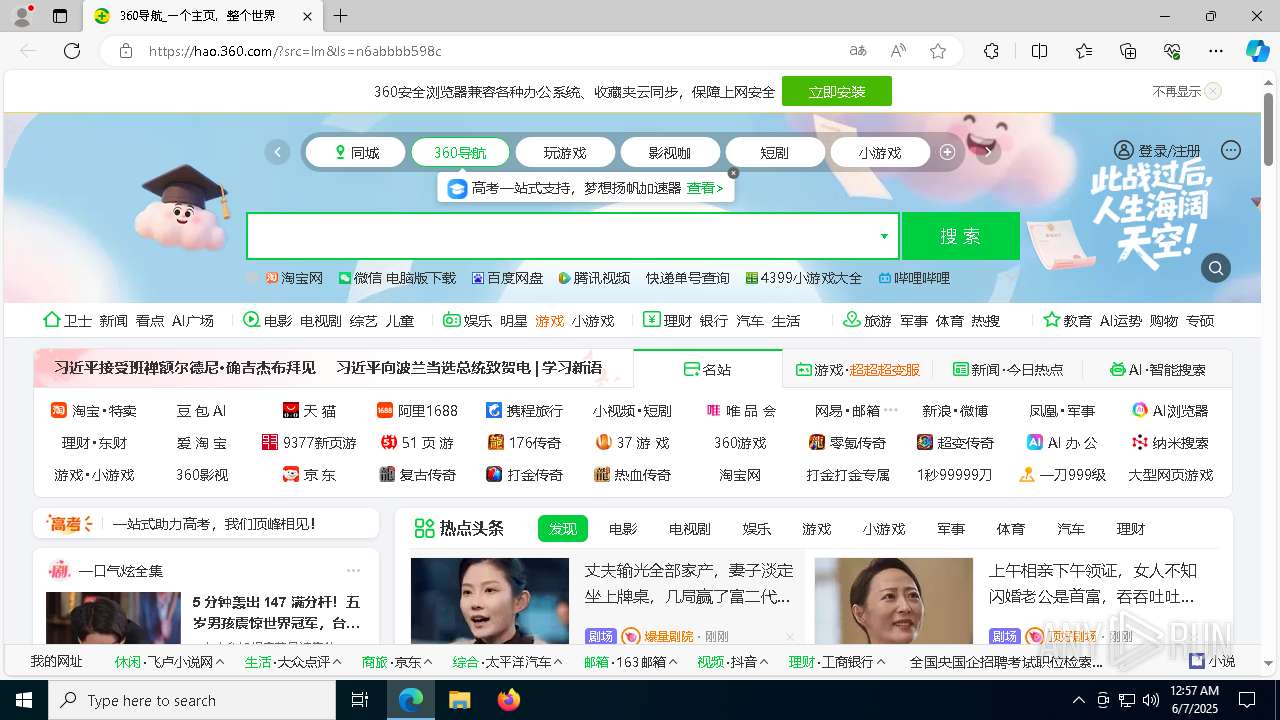Open the Split screen icon

point(1039,51)
